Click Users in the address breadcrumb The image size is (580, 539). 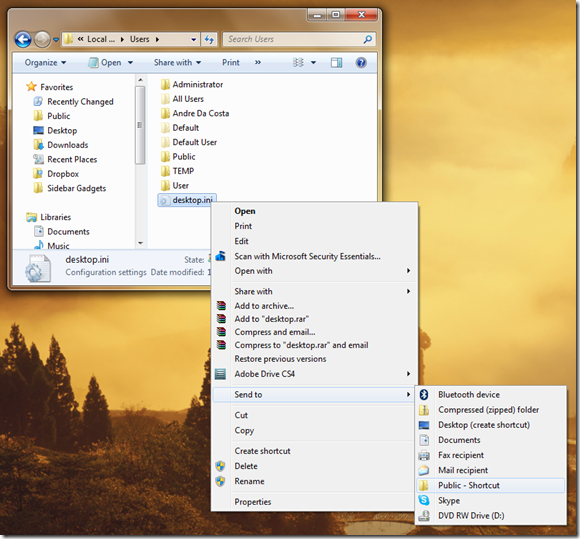(139, 39)
